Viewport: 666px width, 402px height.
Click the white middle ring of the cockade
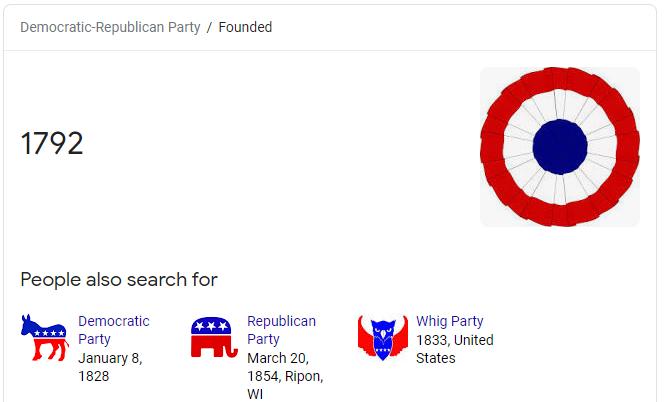pos(560,104)
